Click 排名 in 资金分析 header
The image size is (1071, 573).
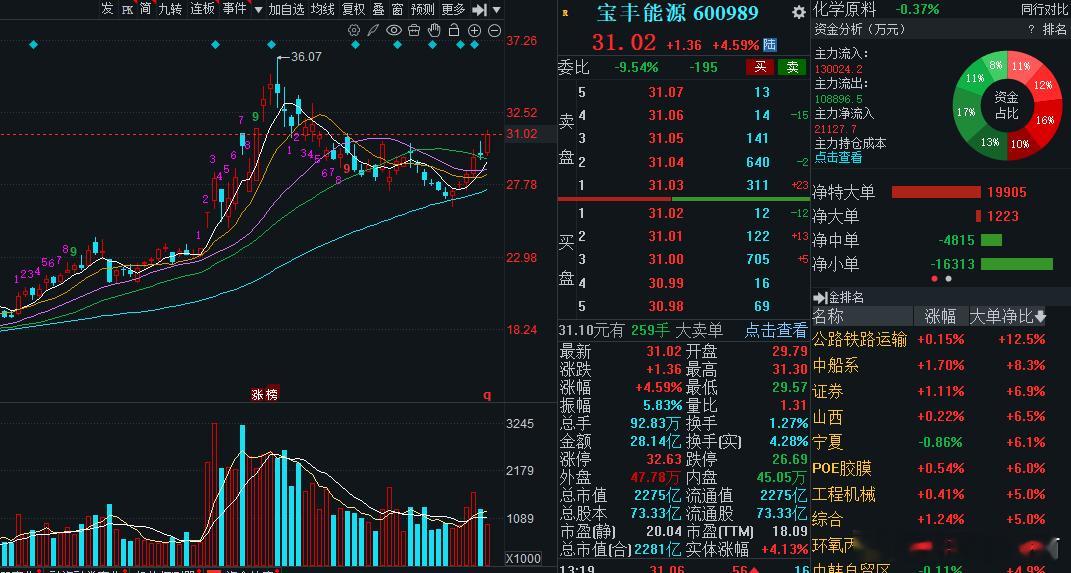pos(1055,29)
